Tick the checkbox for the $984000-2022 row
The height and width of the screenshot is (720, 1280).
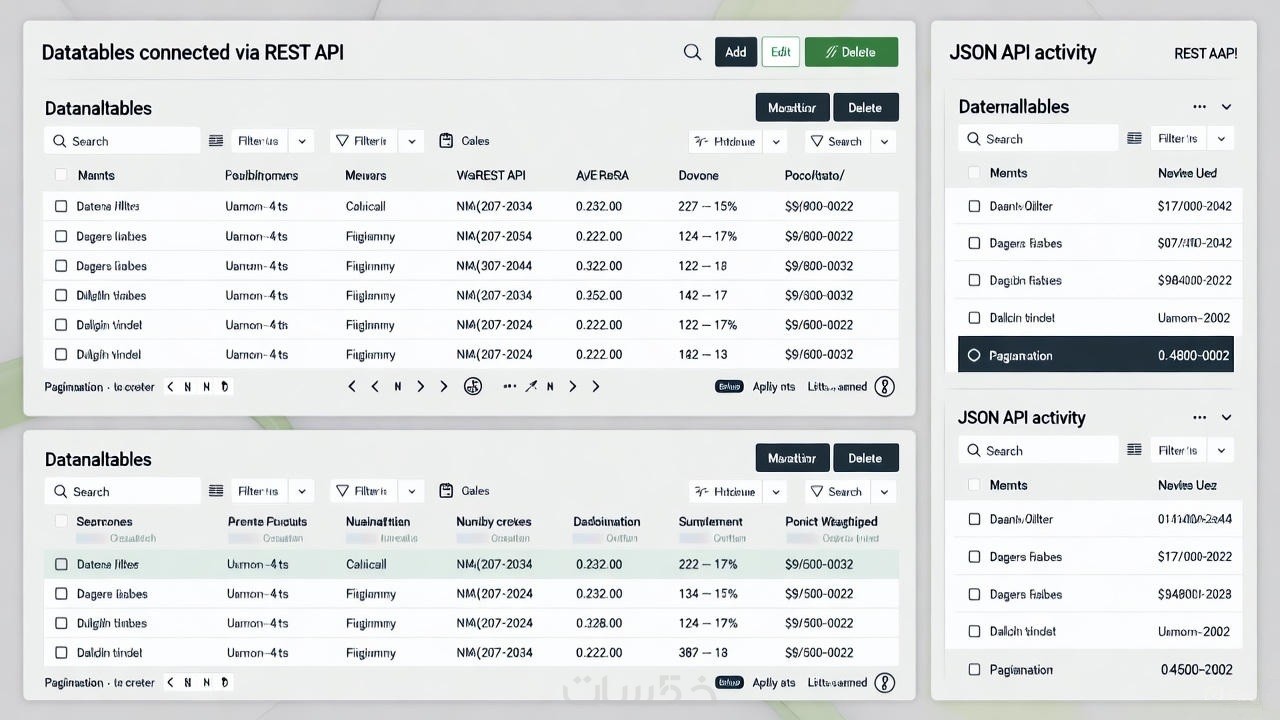click(974, 281)
